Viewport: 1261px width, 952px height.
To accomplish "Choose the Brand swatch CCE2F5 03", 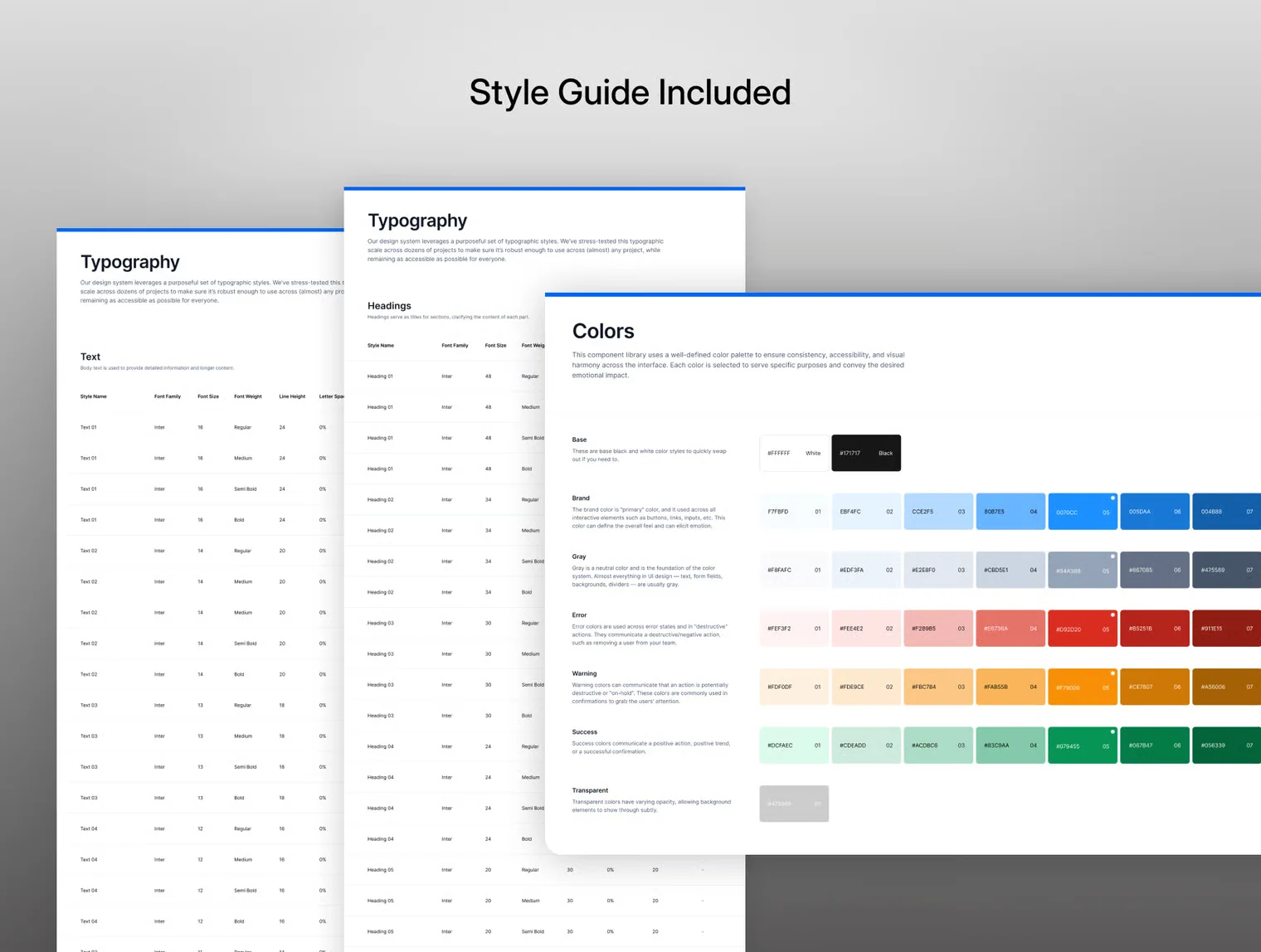I will point(938,512).
